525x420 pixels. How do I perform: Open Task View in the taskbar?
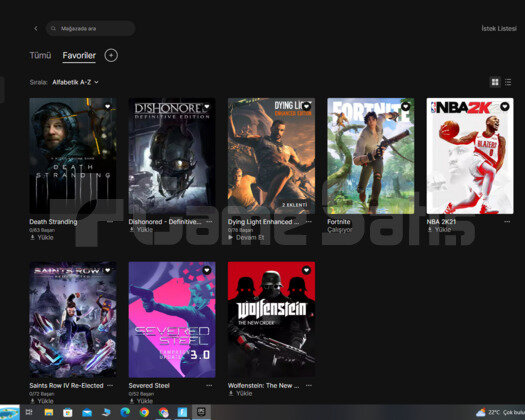click(29, 412)
